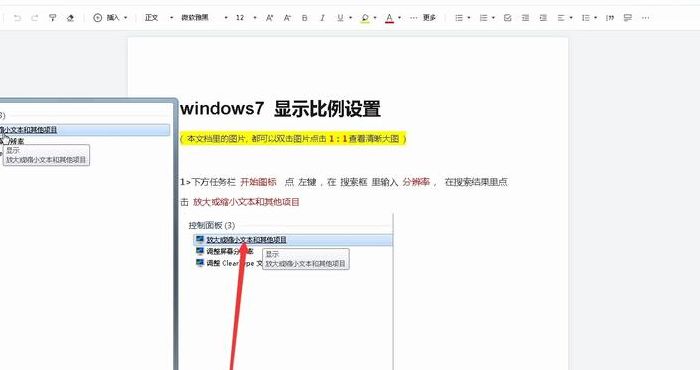Viewport: 700px width, 370px height.
Task: Decrease indent using the outdent icon
Action: click(525, 18)
